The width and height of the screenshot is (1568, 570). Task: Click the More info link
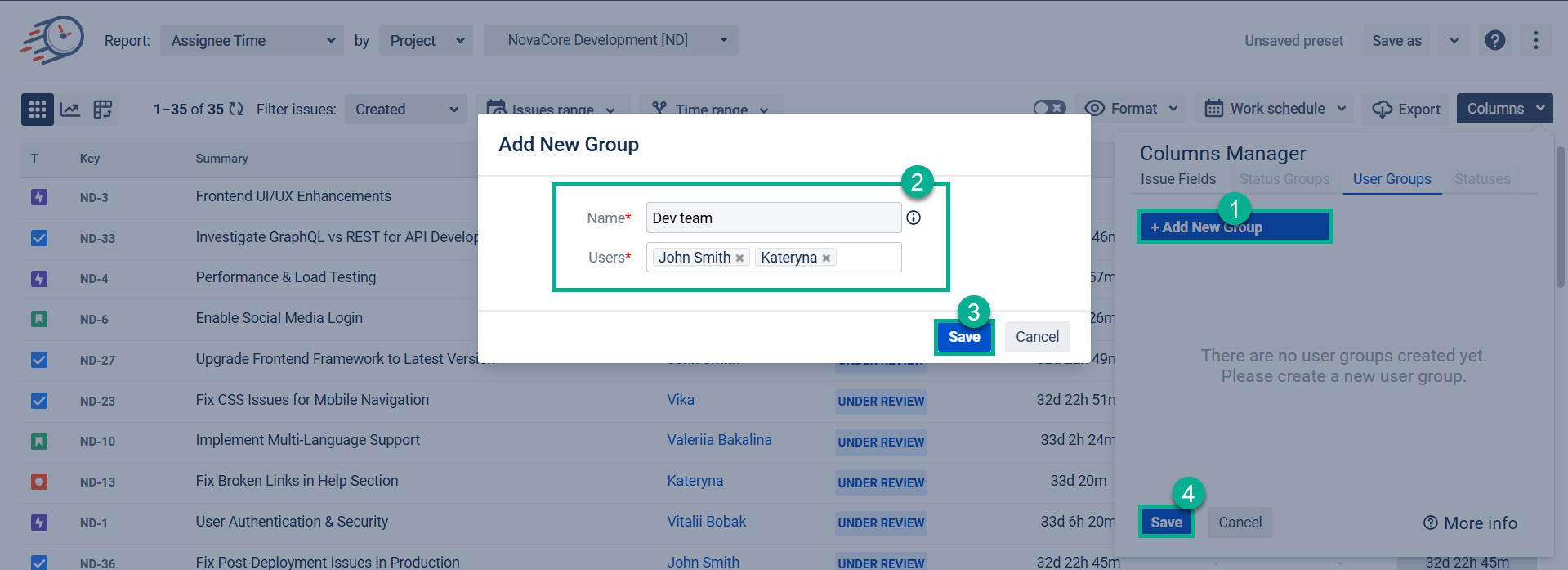coord(1470,523)
